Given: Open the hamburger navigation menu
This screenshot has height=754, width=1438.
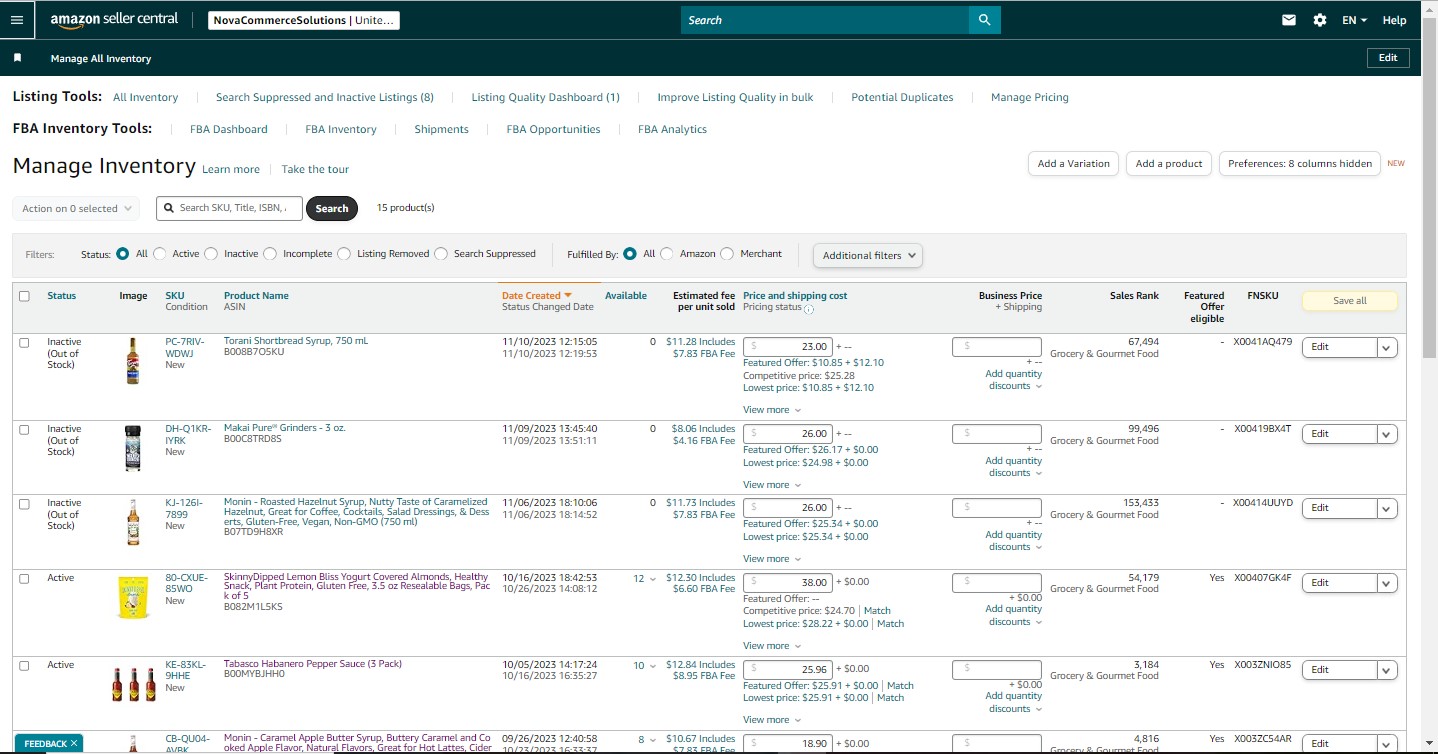Looking at the screenshot, I should (16, 20).
